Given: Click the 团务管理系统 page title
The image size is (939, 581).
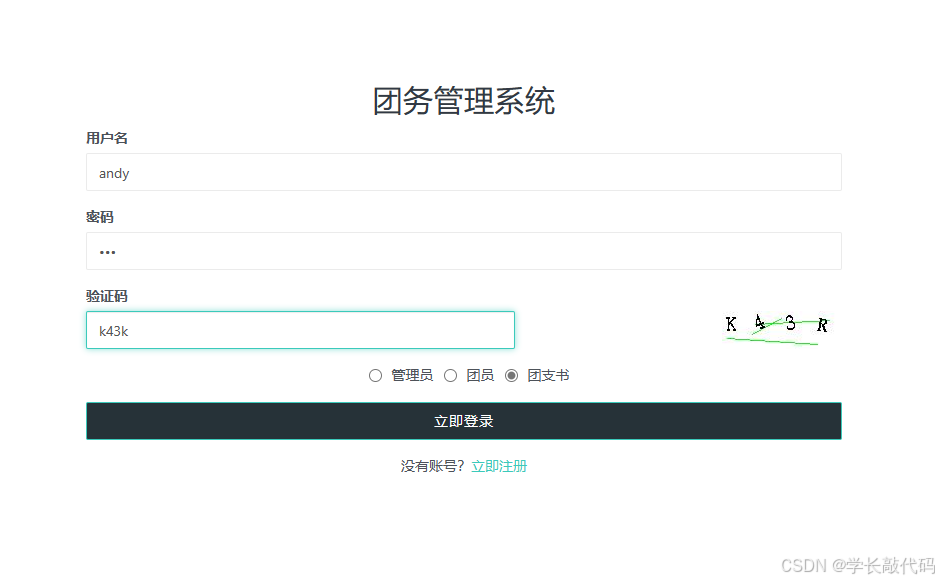Looking at the screenshot, I should [464, 101].
